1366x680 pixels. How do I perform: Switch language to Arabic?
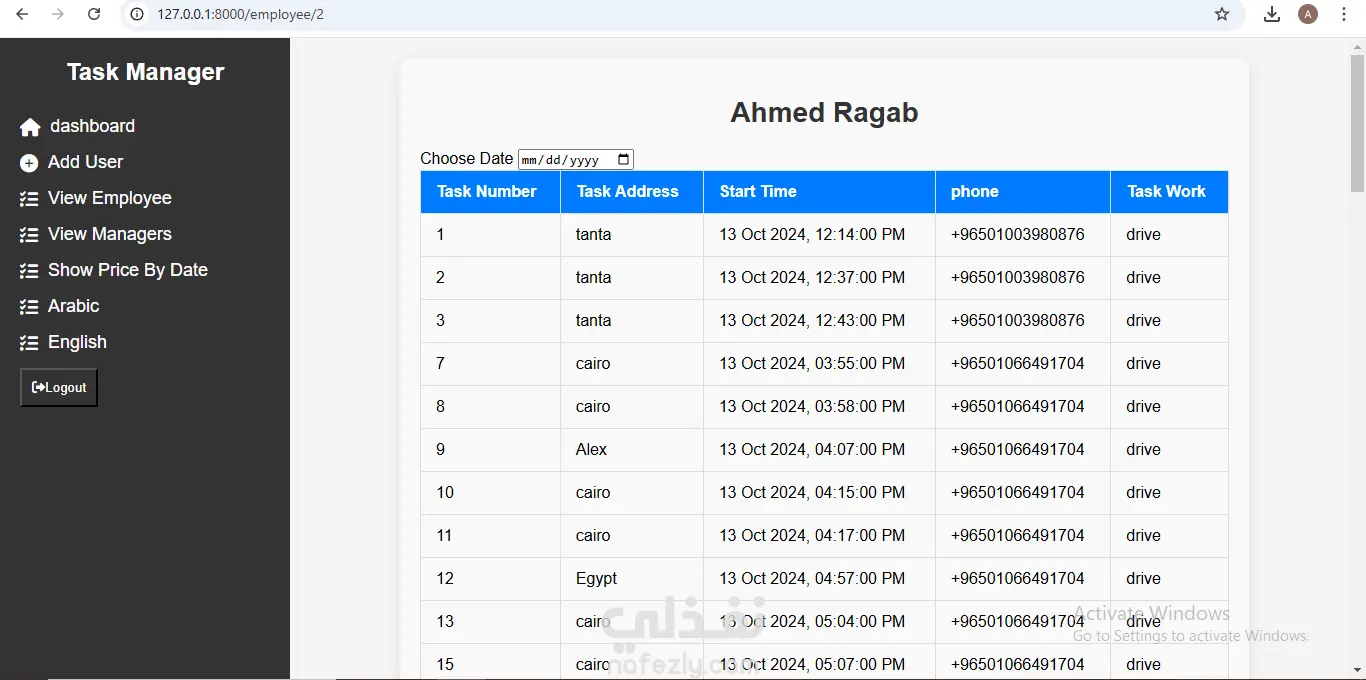74,306
